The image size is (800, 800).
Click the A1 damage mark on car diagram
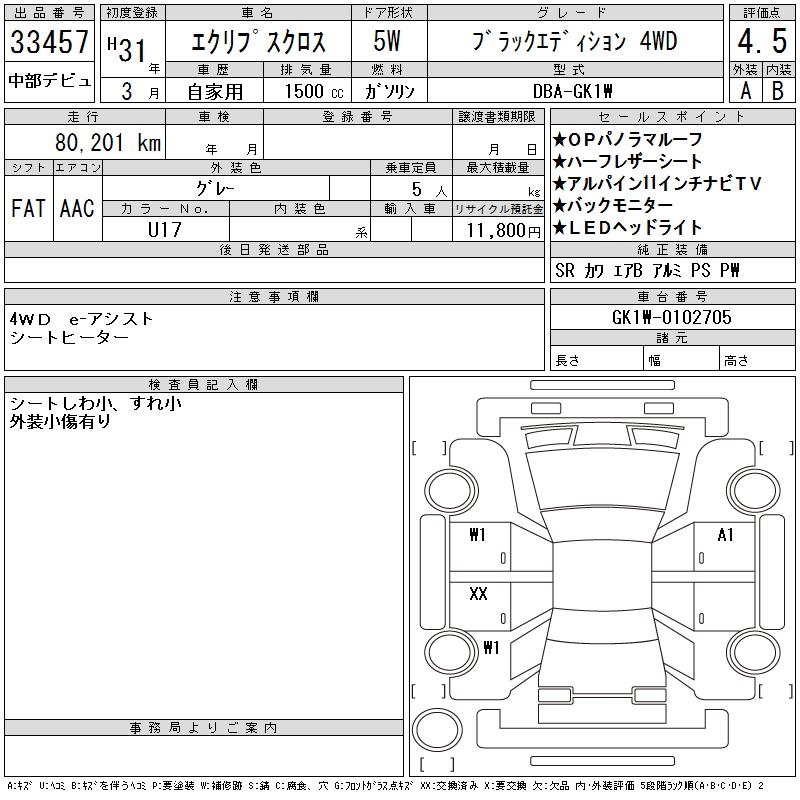pyautogui.click(x=726, y=535)
